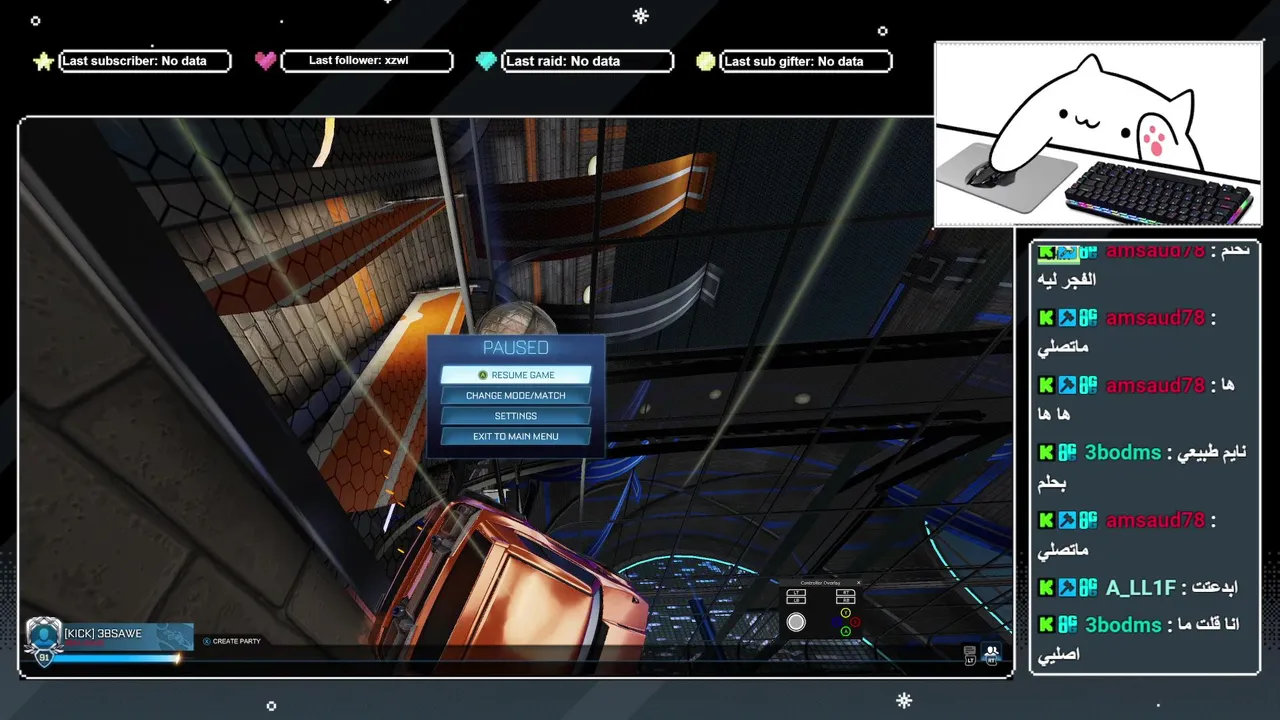The image size is (1280, 720).
Task: Click the XP progress bar under player name
Action: [x=115, y=658]
